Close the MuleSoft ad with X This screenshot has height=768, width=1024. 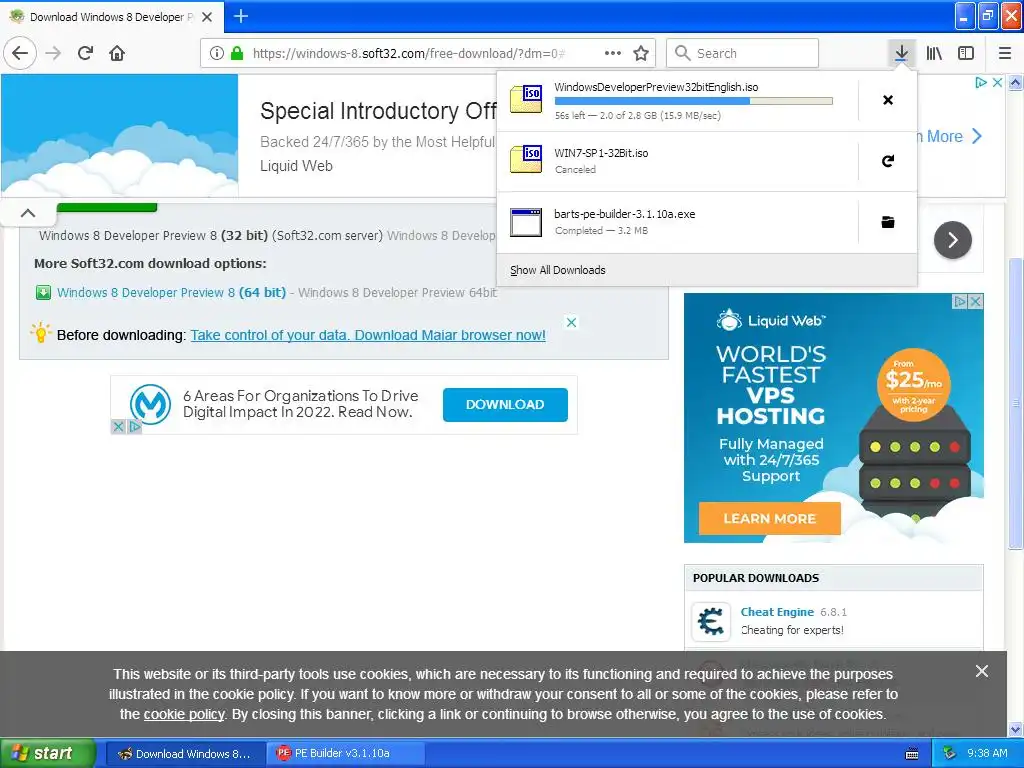[x=118, y=426]
